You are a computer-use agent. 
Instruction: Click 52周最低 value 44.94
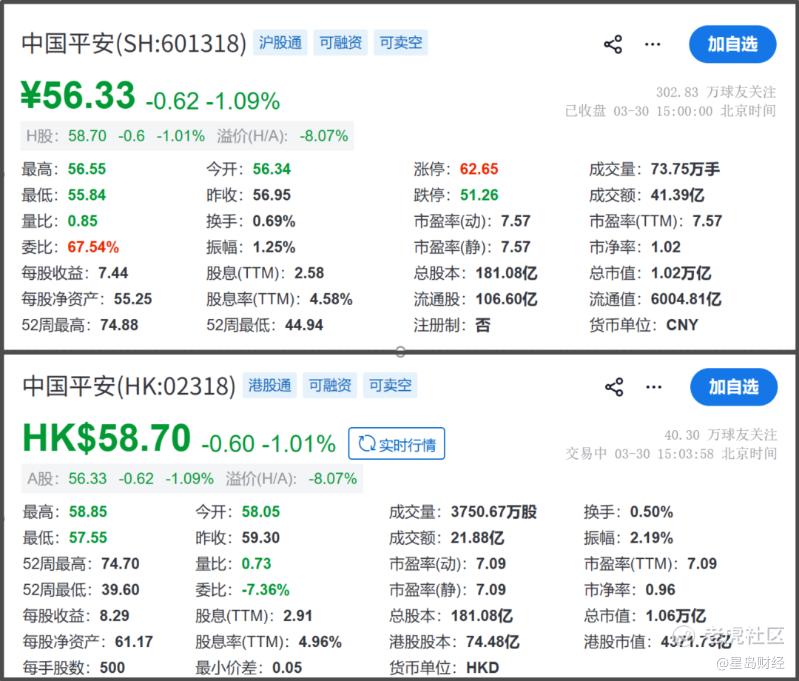click(304, 325)
